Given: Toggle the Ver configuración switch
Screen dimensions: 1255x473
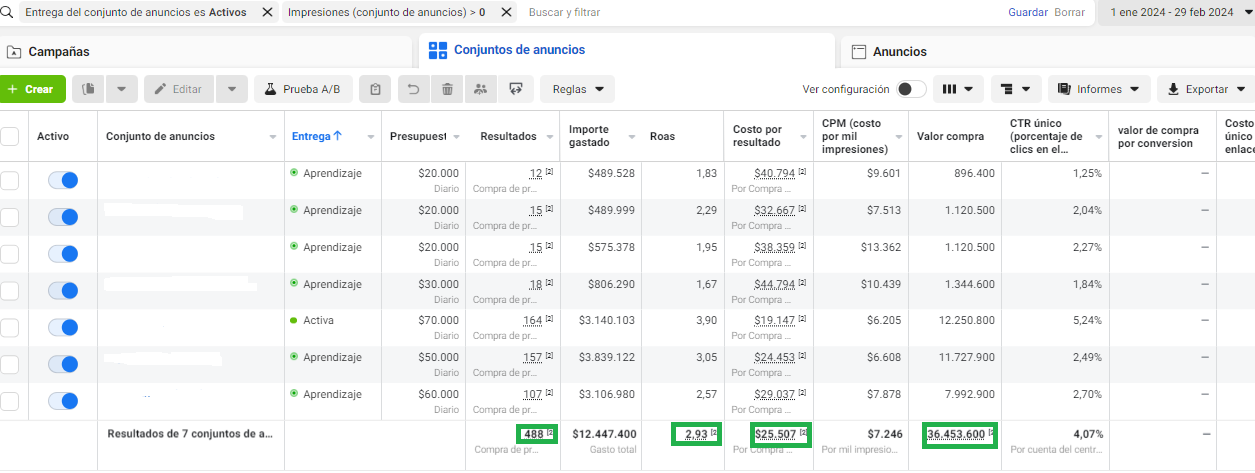Looking at the screenshot, I should tap(911, 89).
